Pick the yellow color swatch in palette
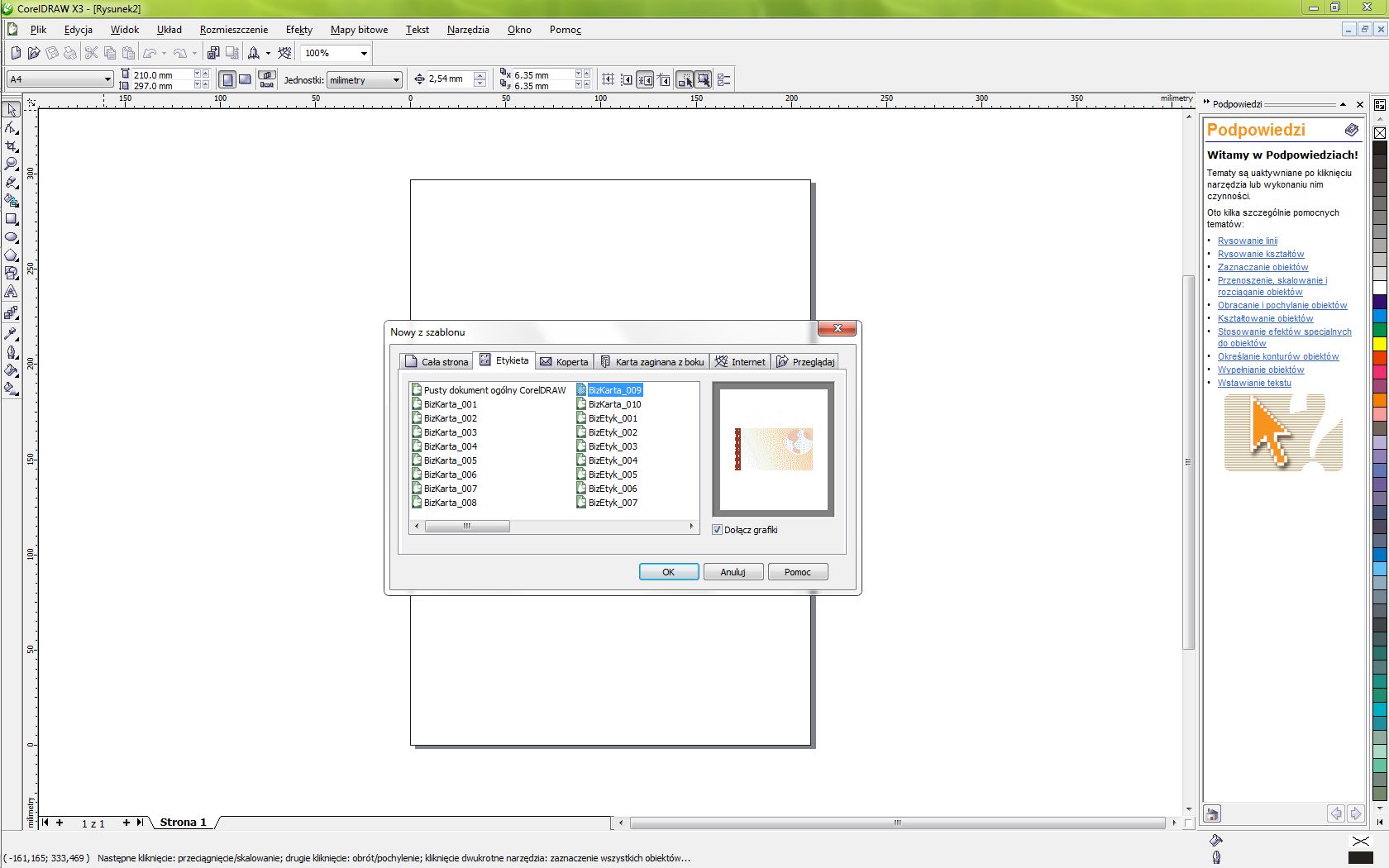 (x=1380, y=343)
